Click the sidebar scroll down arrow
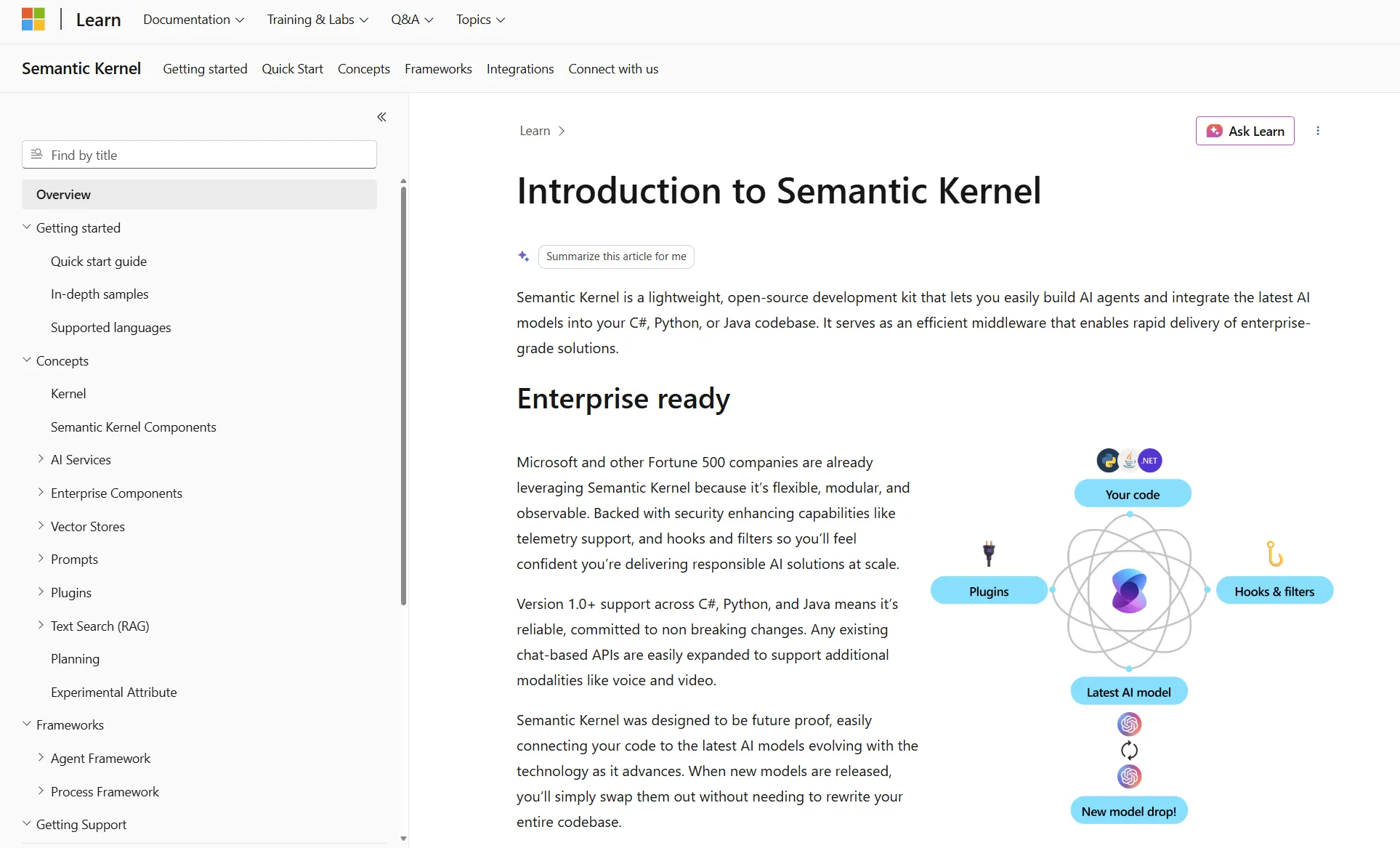The image size is (1400, 848). click(x=403, y=839)
